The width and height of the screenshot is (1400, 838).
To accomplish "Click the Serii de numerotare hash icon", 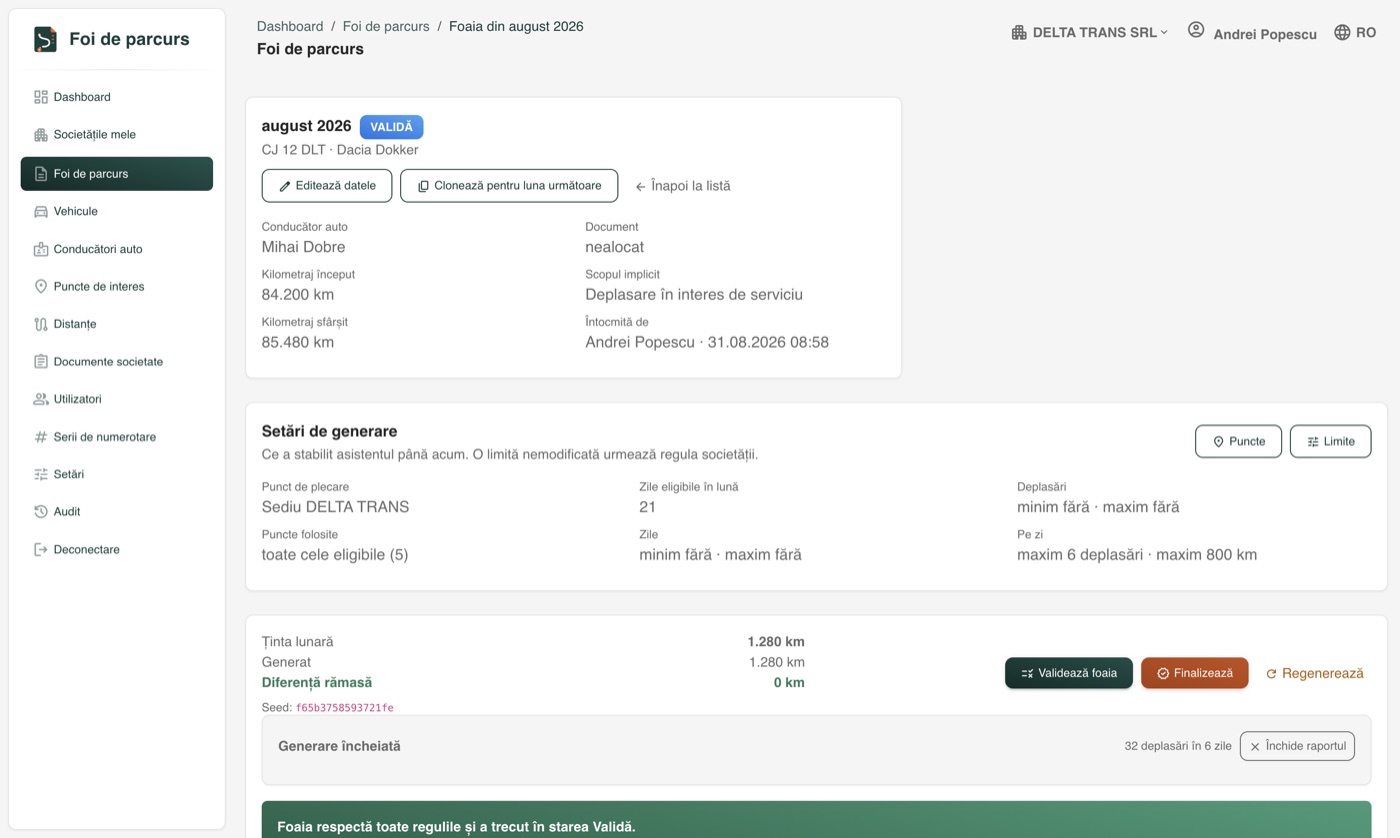I will (41, 437).
